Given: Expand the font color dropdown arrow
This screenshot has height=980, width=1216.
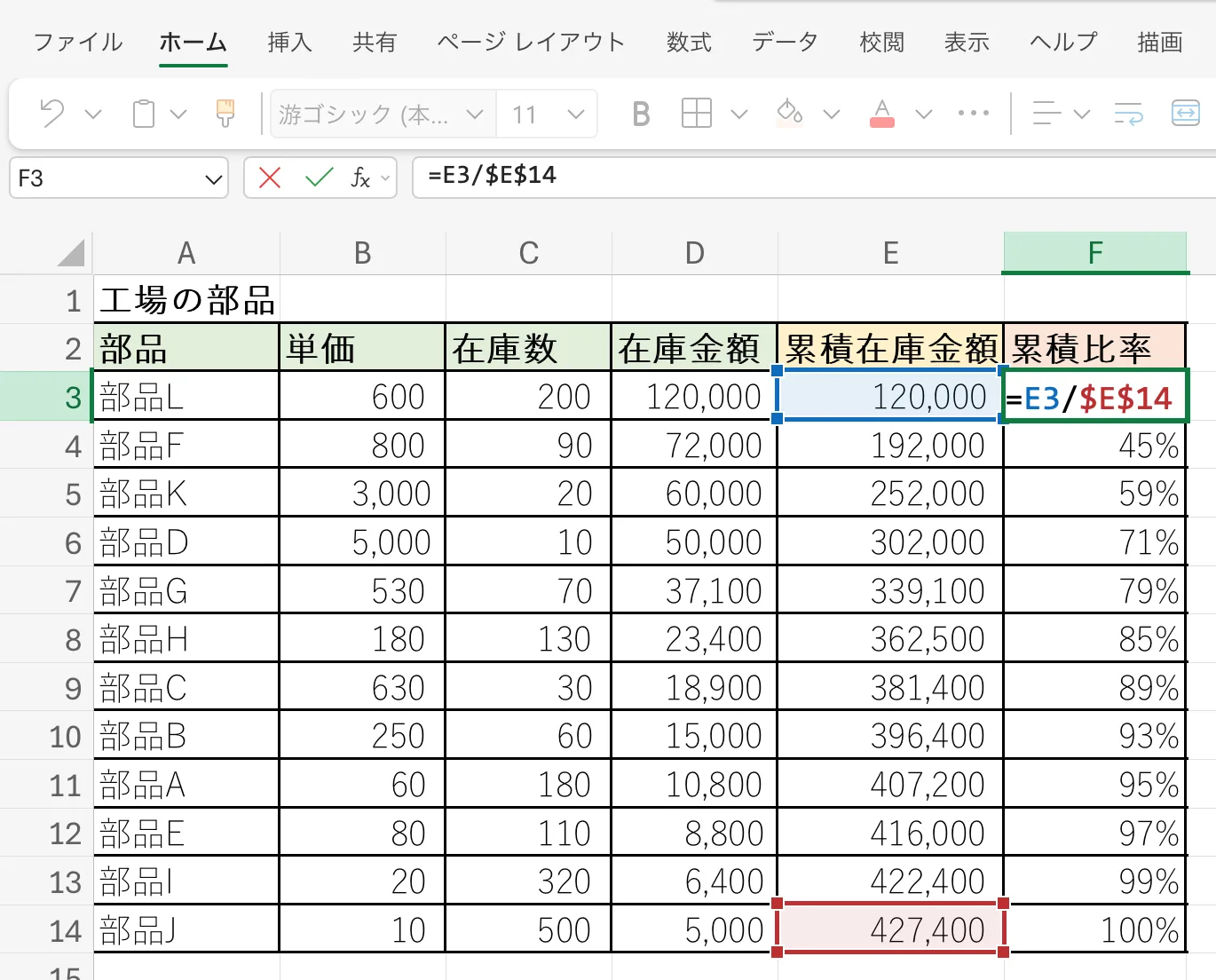Looking at the screenshot, I should point(923,115).
